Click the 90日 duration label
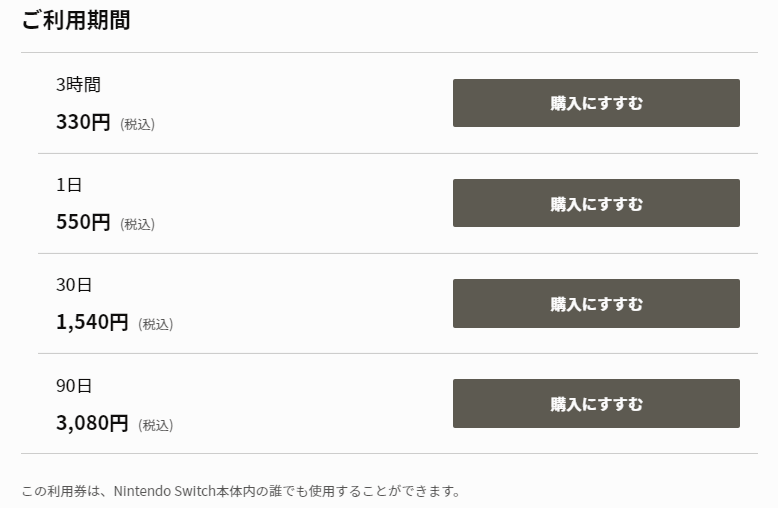Screen dimensions: 778x508 [x=74, y=385]
